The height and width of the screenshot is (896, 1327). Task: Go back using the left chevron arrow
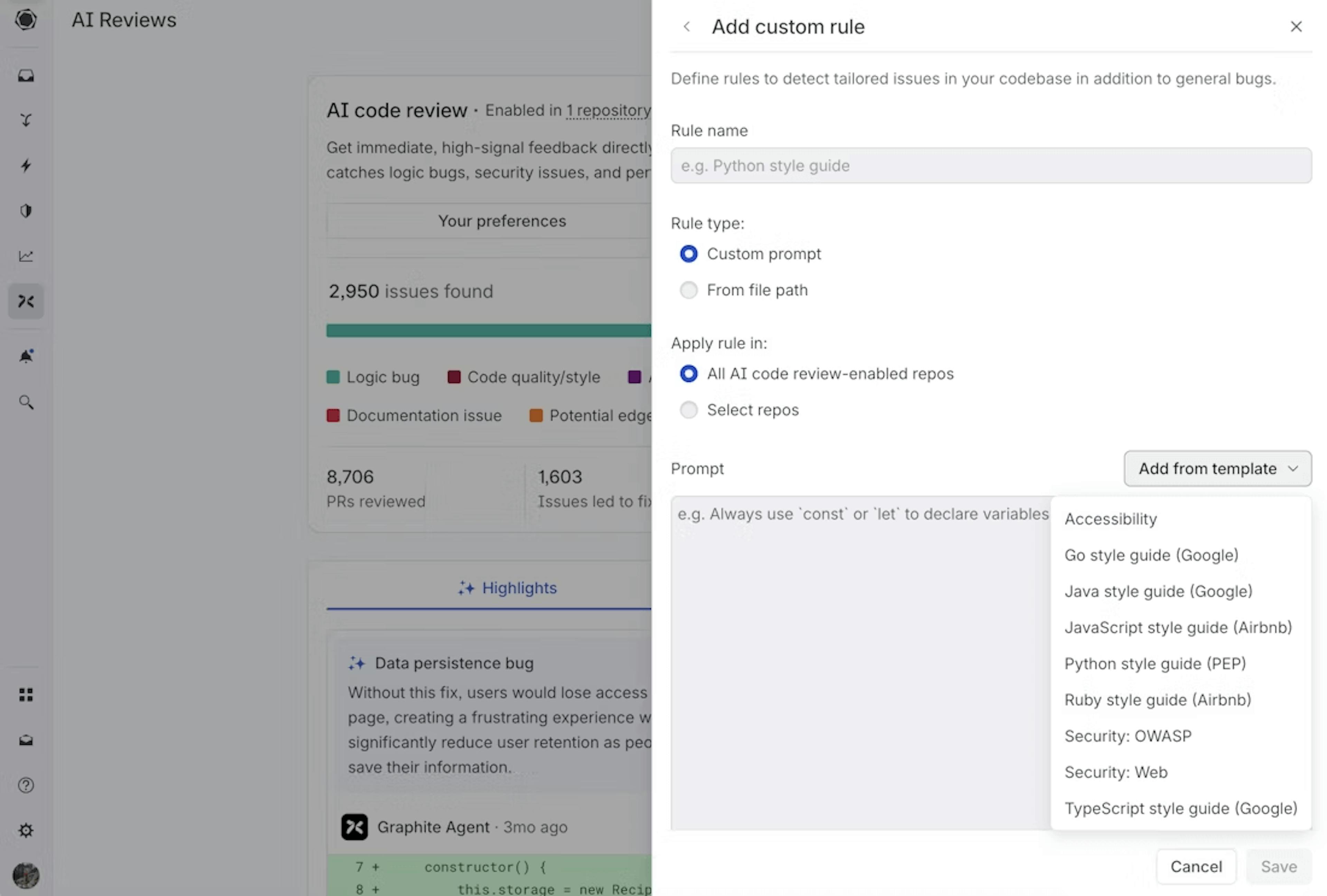687,26
